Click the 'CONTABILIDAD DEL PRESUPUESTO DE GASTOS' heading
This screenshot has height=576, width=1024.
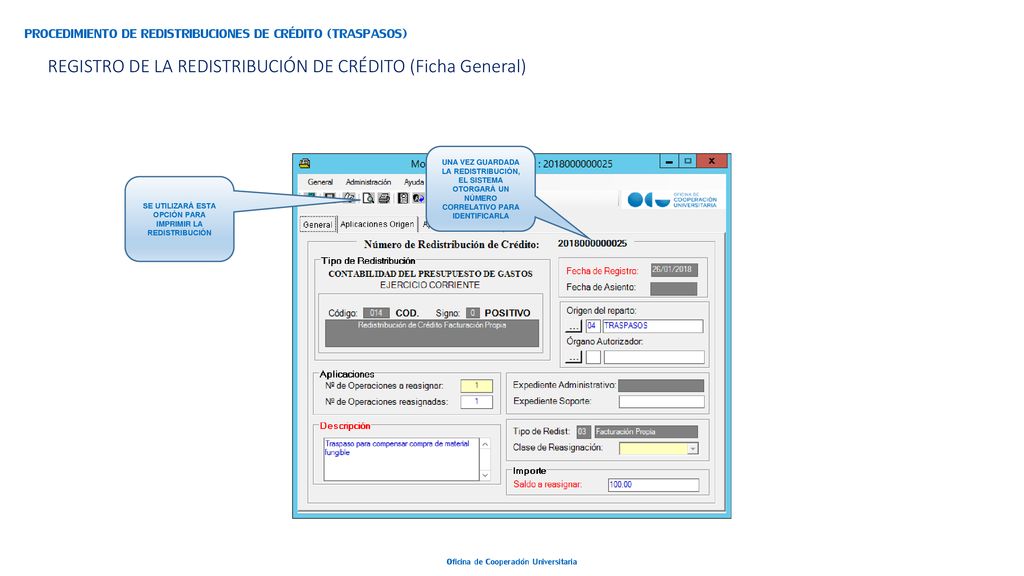tap(430, 274)
